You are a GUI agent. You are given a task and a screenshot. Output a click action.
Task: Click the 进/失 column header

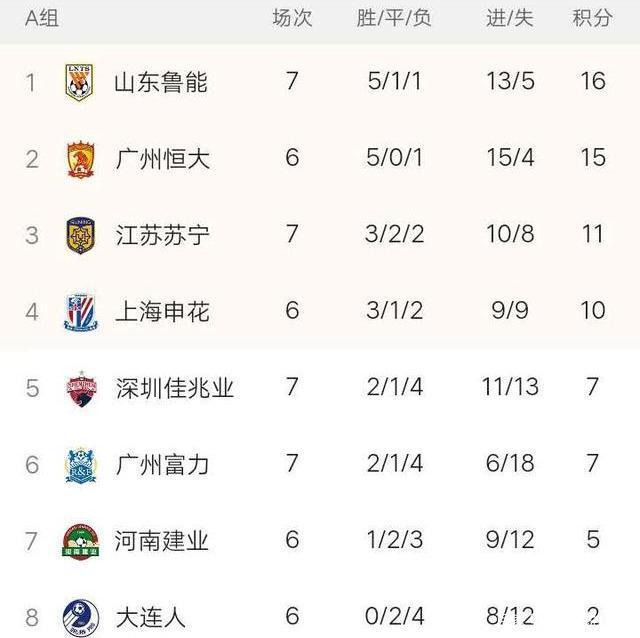509,19
